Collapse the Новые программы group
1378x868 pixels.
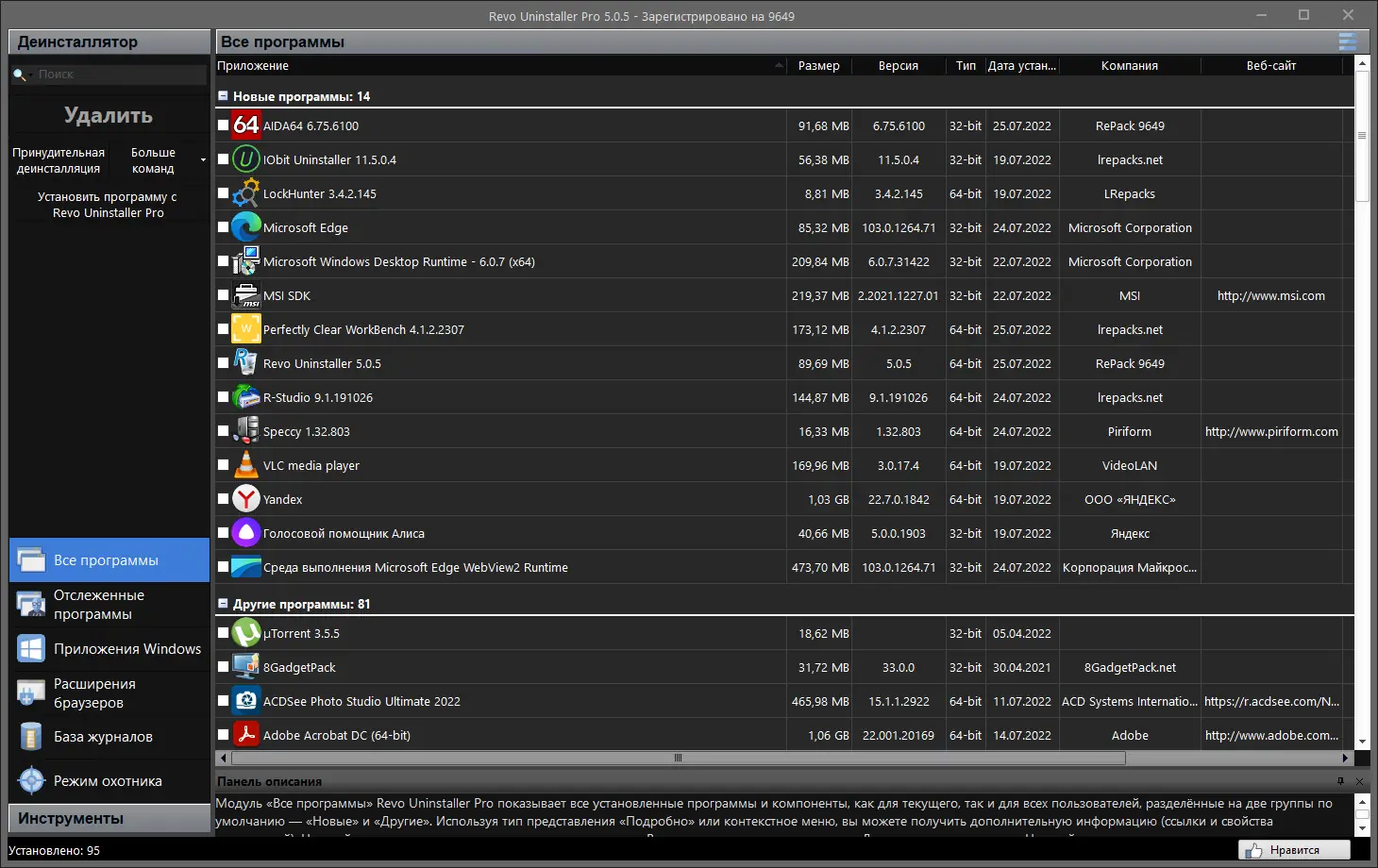click(224, 96)
